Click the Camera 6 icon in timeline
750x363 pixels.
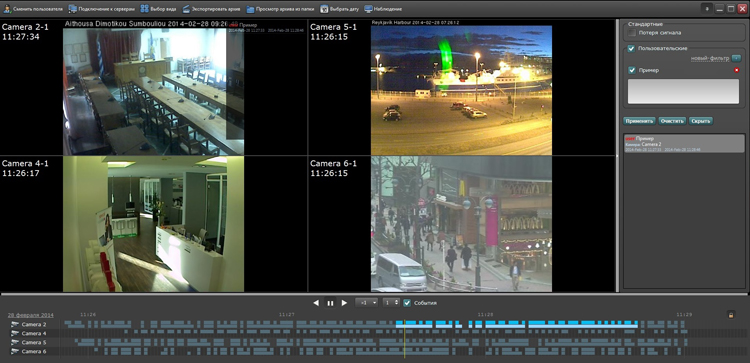[x=15, y=352]
